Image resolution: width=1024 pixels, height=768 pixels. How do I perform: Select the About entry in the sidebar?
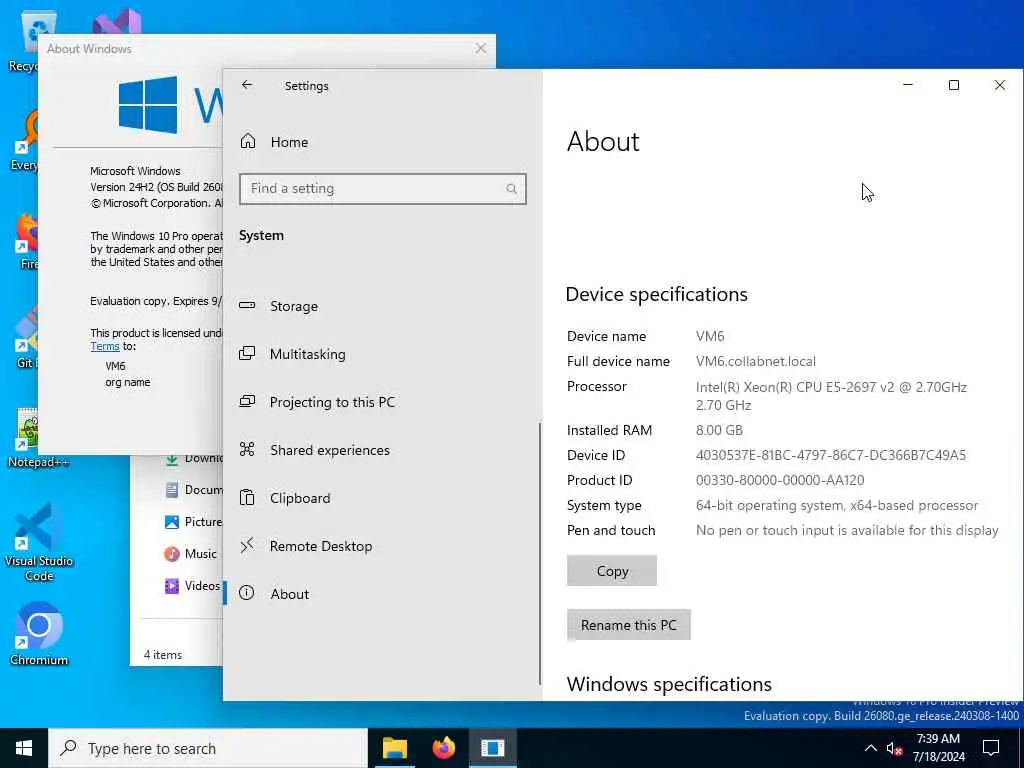pyautogui.click(x=382, y=594)
